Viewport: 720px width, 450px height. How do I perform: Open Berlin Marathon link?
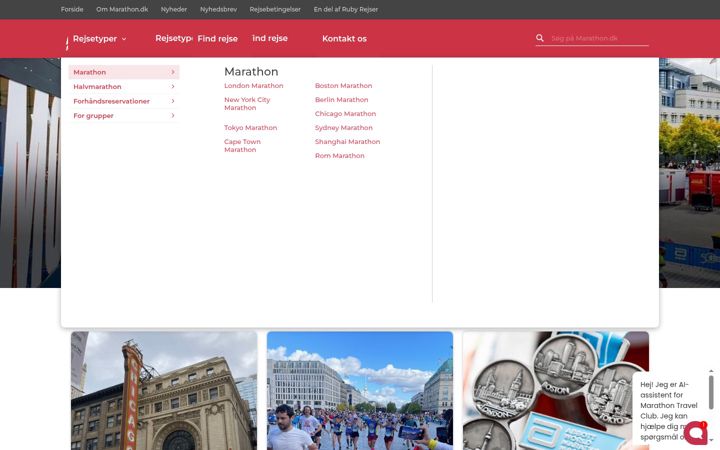[x=342, y=100]
